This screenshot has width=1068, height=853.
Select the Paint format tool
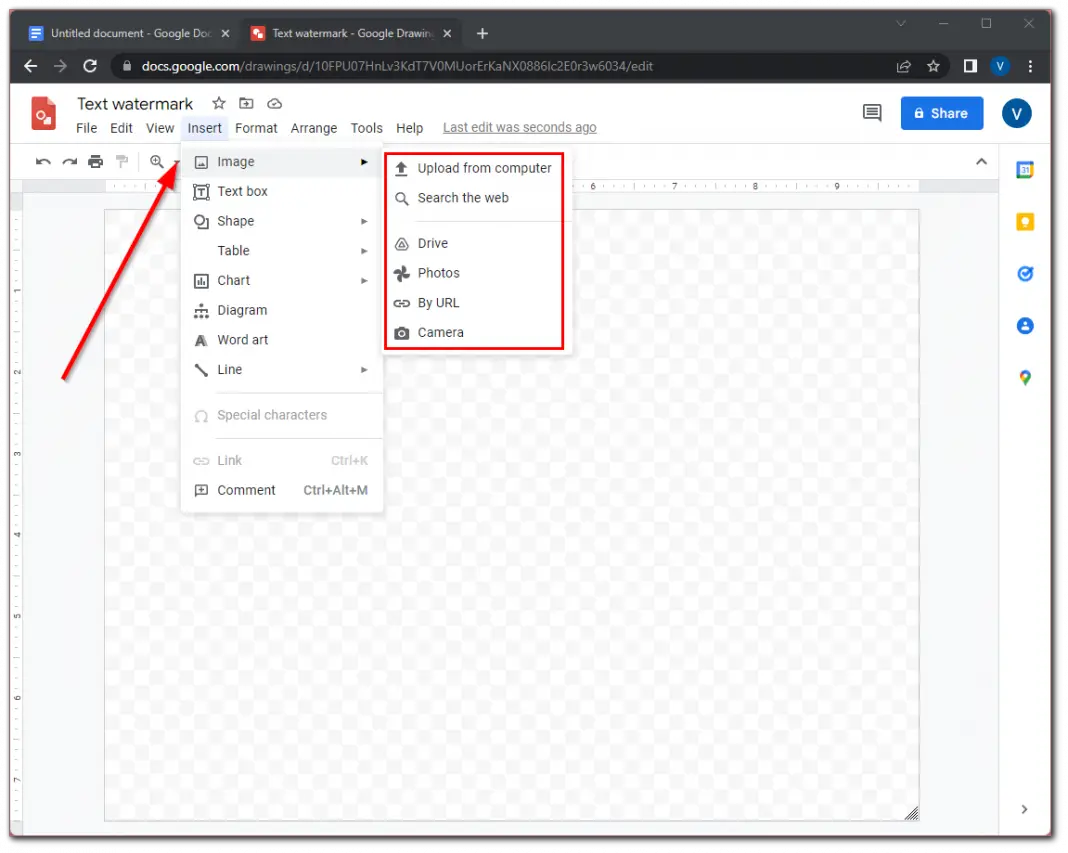click(x=121, y=161)
